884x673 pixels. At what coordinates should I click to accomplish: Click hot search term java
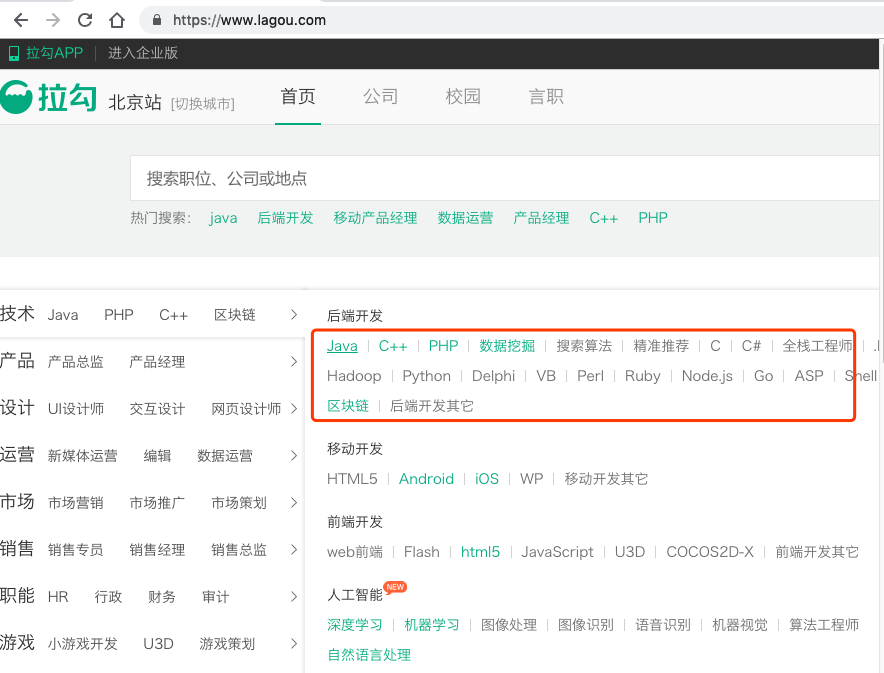pos(223,218)
